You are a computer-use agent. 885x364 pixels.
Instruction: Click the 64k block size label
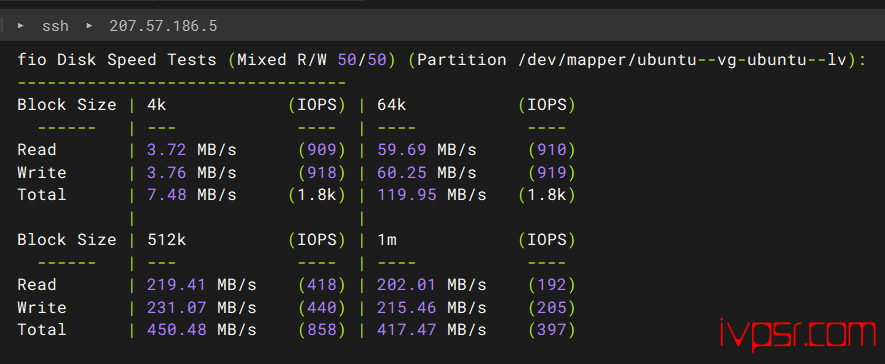click(392, 105)
